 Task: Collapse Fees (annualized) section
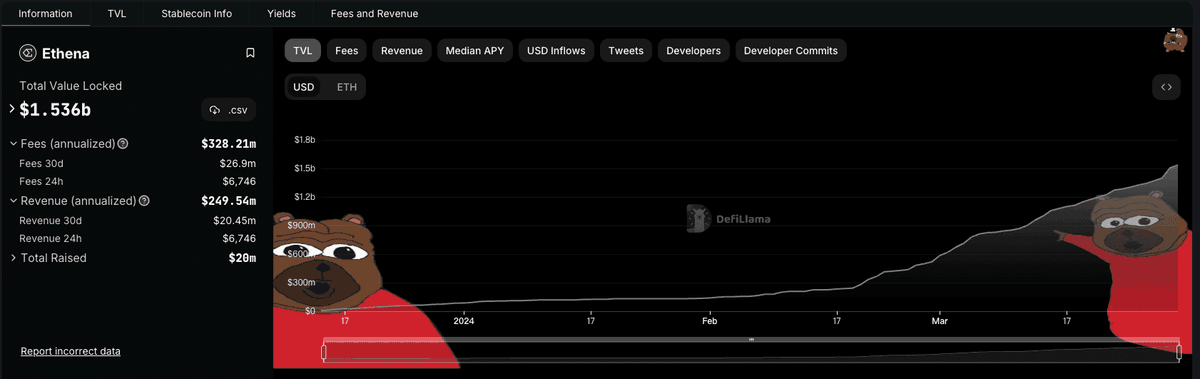(13, 144)
